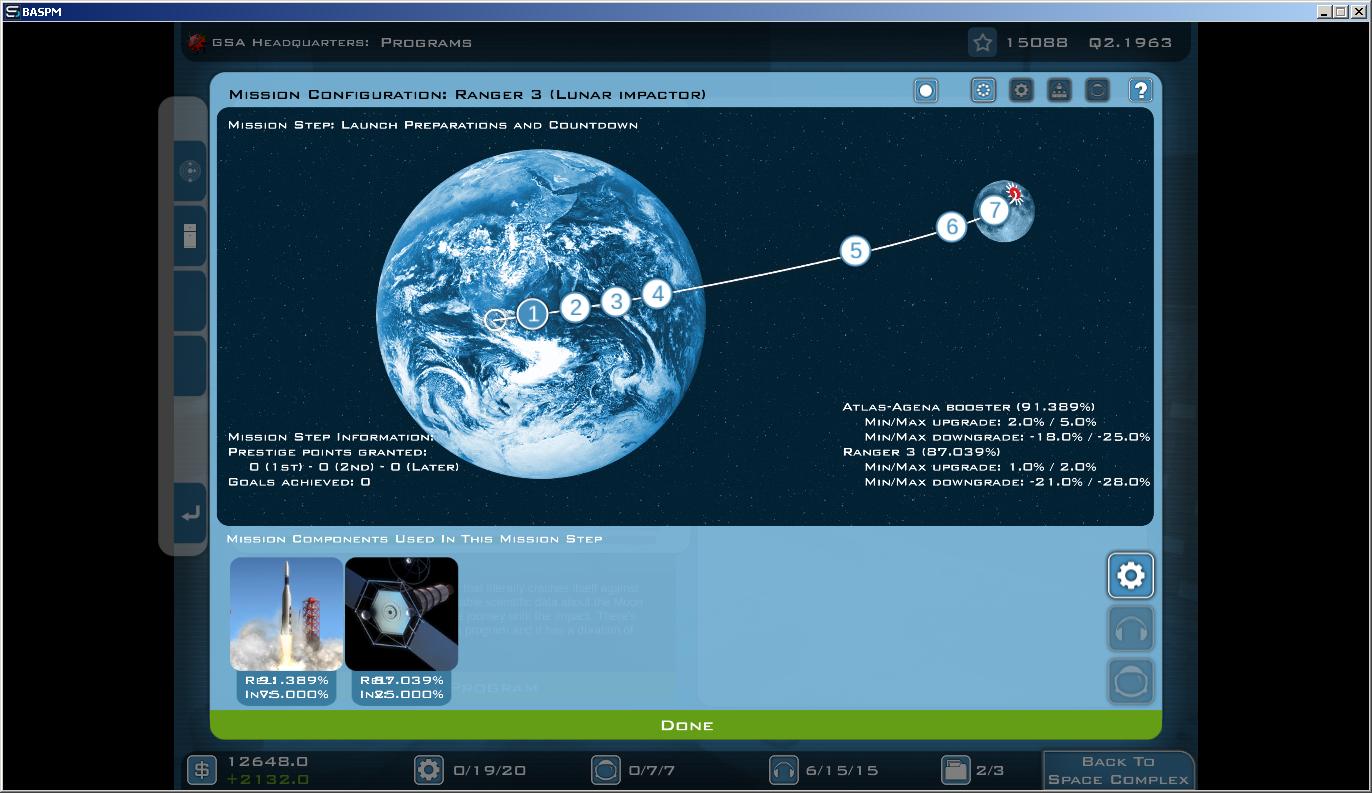Click the building icon in left sidebar

[x=190, y=236]
